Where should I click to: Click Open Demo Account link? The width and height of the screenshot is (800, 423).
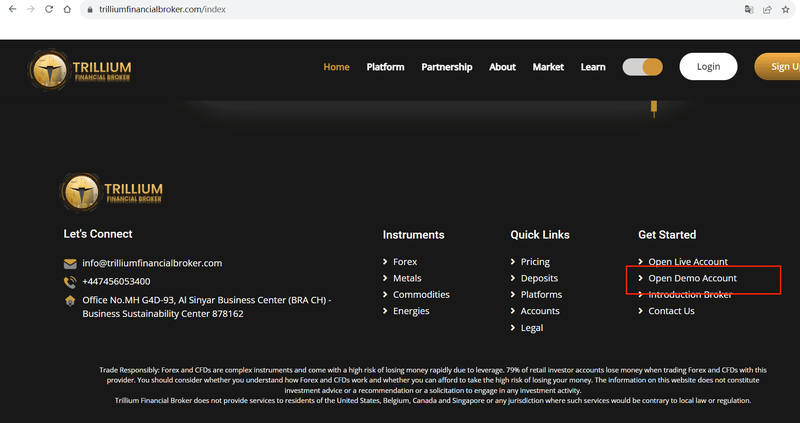pyautogui.click(x=692, y=278)
